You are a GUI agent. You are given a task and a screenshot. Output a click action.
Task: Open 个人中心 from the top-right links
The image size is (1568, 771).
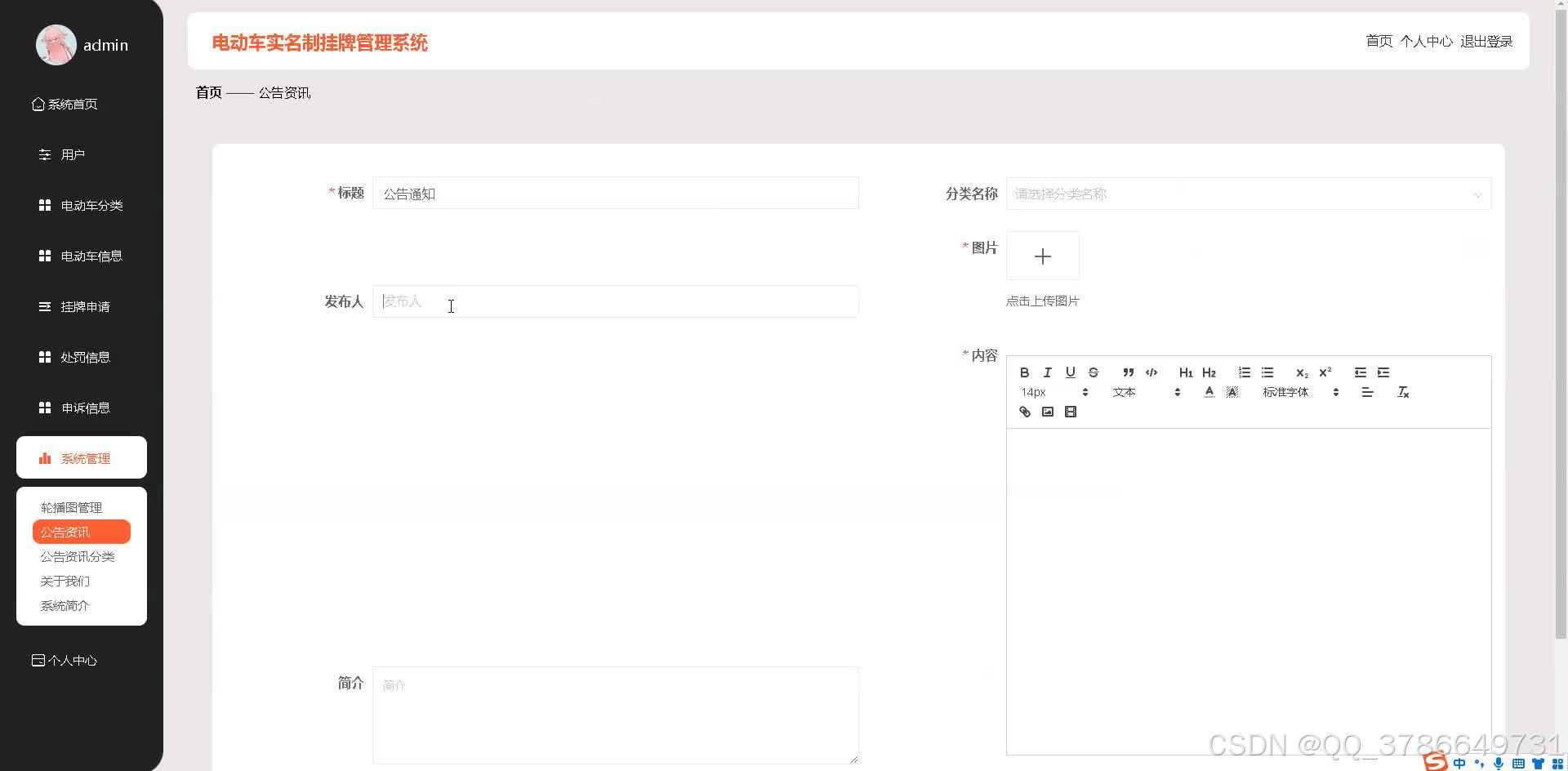point(1426,41)
